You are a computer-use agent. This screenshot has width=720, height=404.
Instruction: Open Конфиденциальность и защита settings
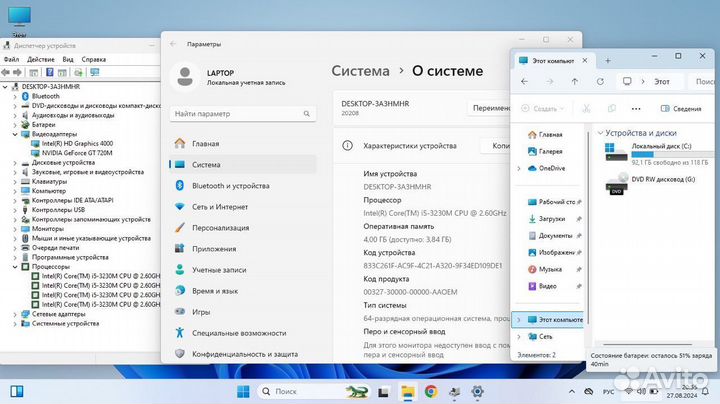pos(242,354)
